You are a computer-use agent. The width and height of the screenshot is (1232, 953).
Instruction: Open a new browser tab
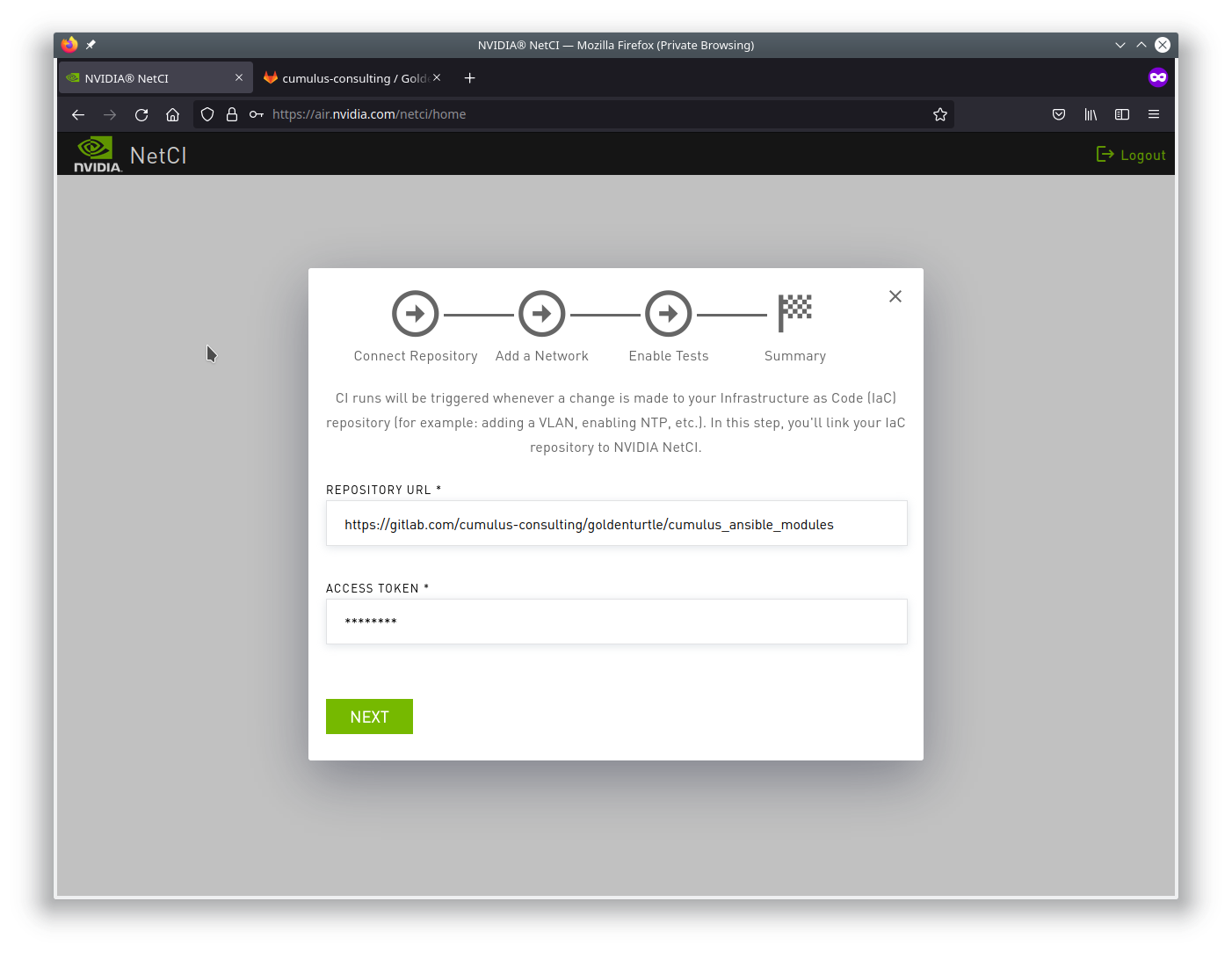point(470,78)
